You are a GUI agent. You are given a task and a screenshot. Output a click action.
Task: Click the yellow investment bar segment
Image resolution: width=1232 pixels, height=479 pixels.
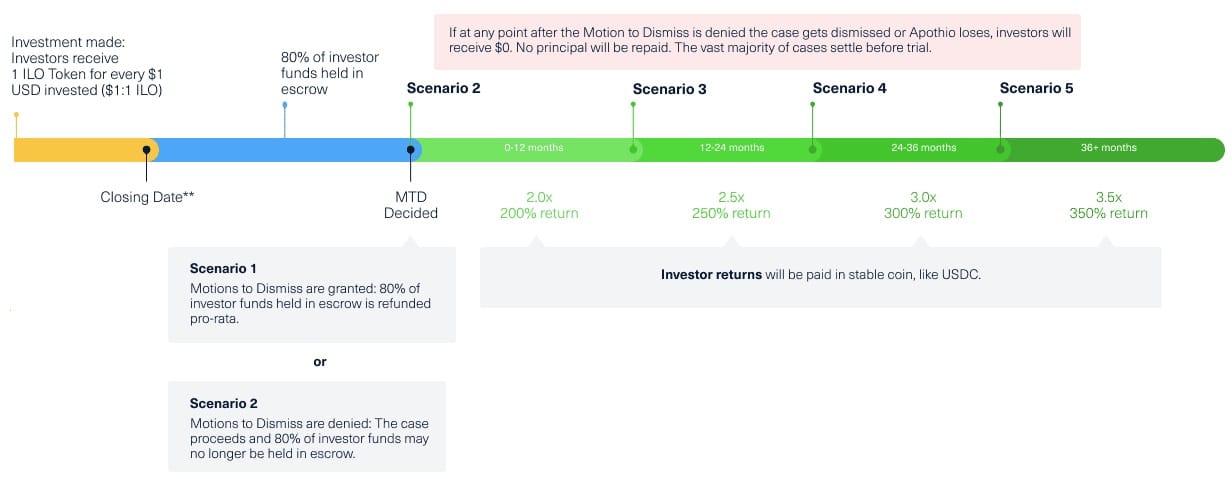80,150
